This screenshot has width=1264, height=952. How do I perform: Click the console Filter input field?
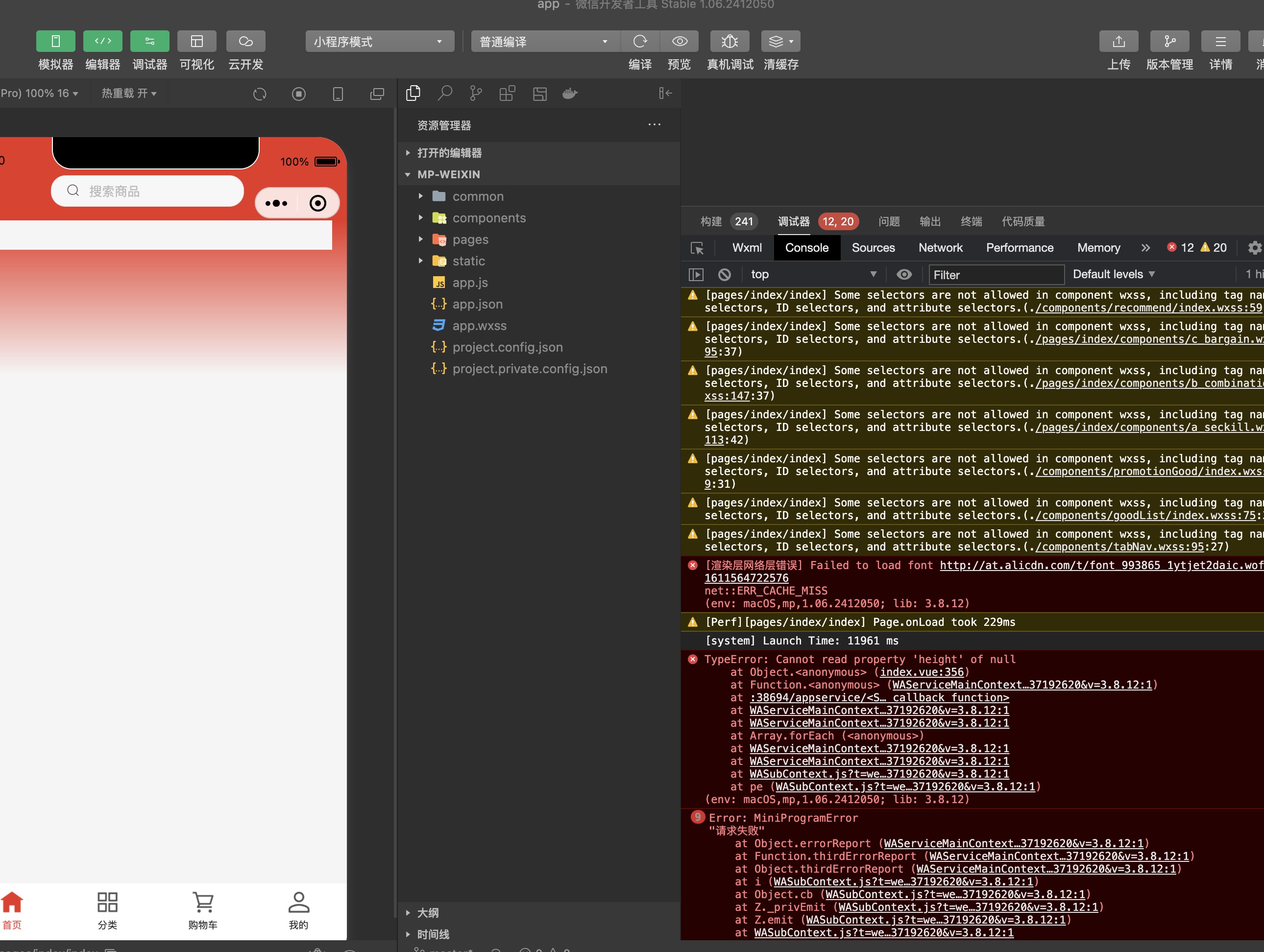(997, 275)
